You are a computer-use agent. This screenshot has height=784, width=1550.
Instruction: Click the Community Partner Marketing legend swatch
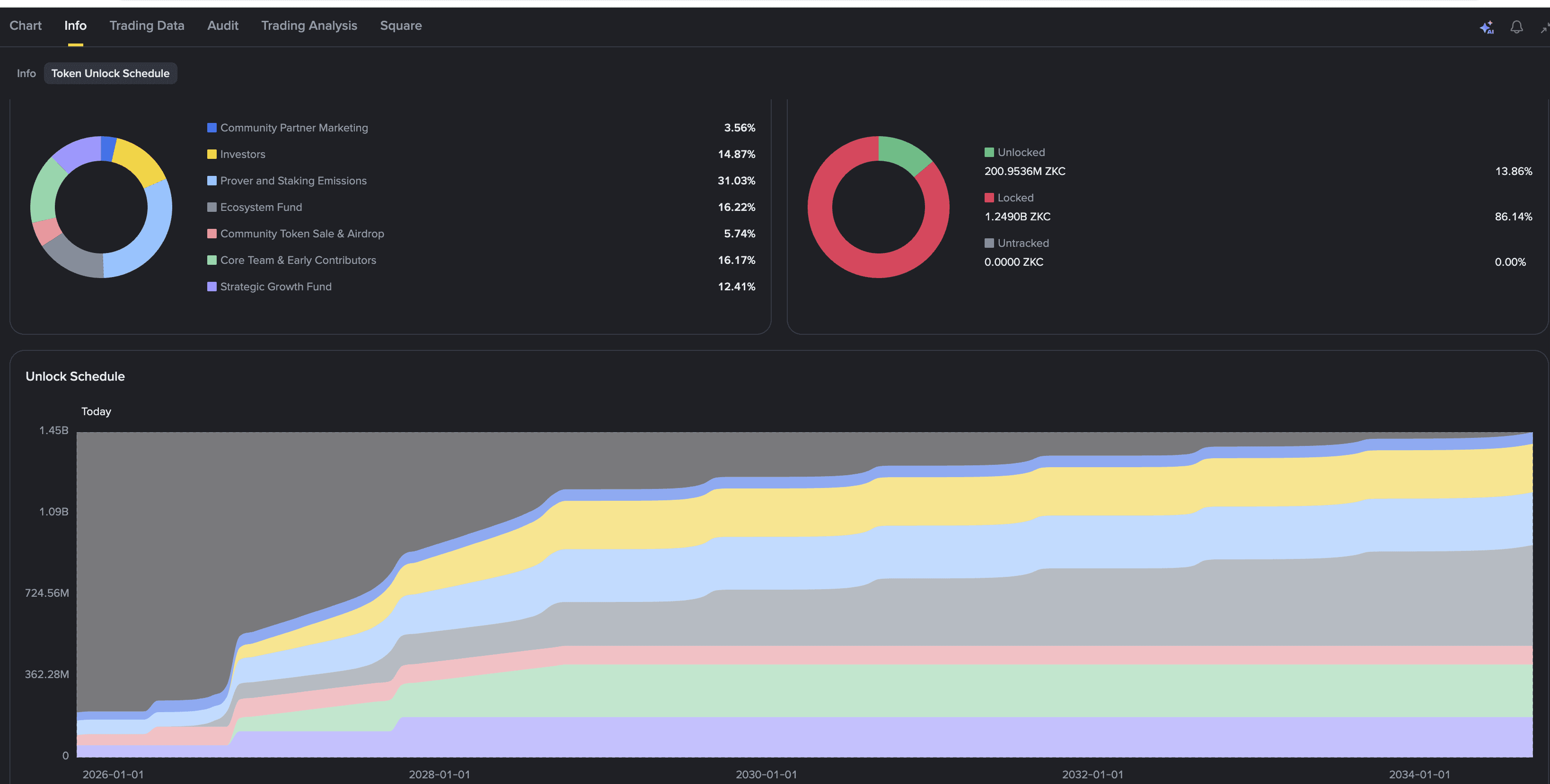[x=212, y=128]
